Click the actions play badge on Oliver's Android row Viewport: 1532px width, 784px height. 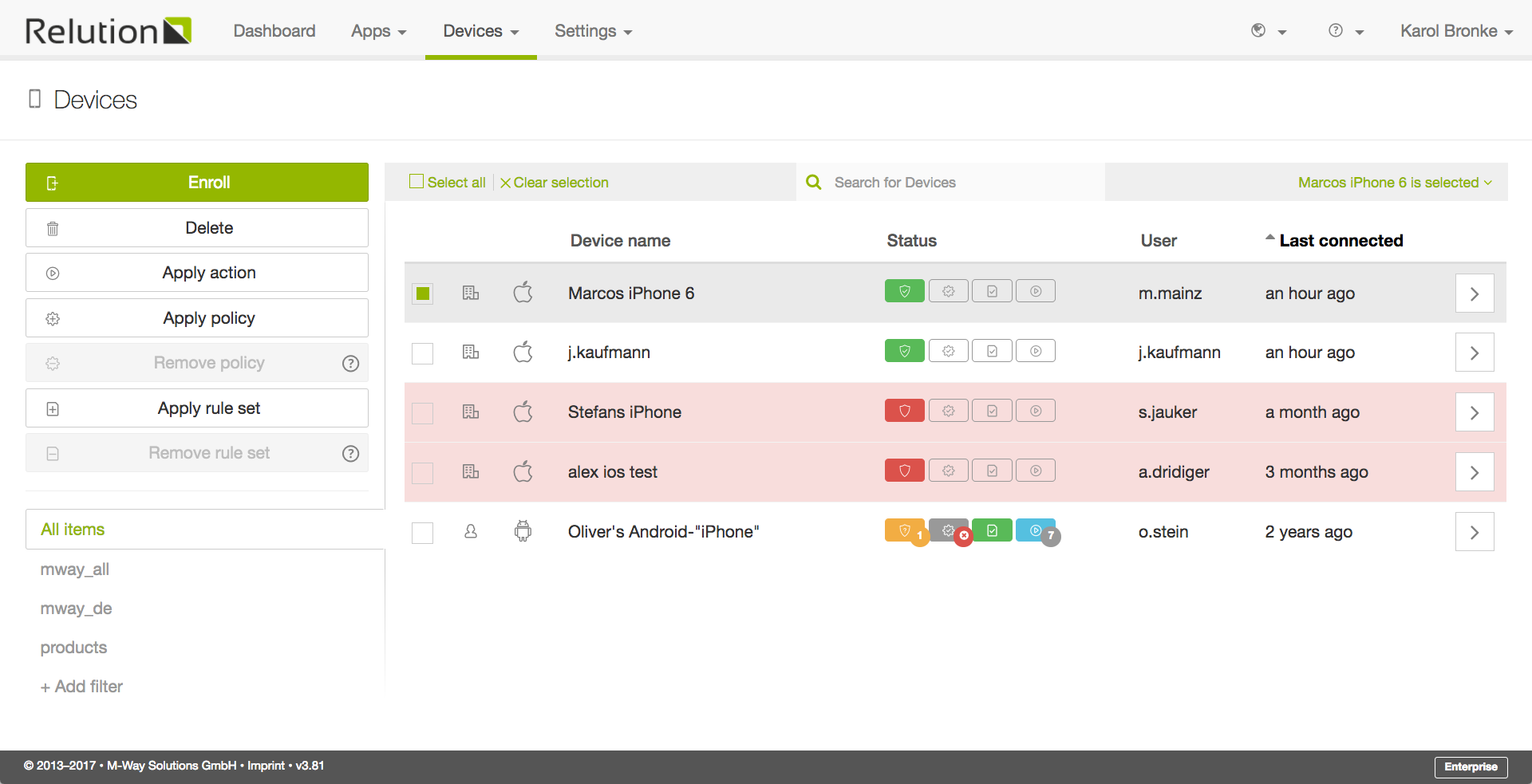[x=1035, y=530]
